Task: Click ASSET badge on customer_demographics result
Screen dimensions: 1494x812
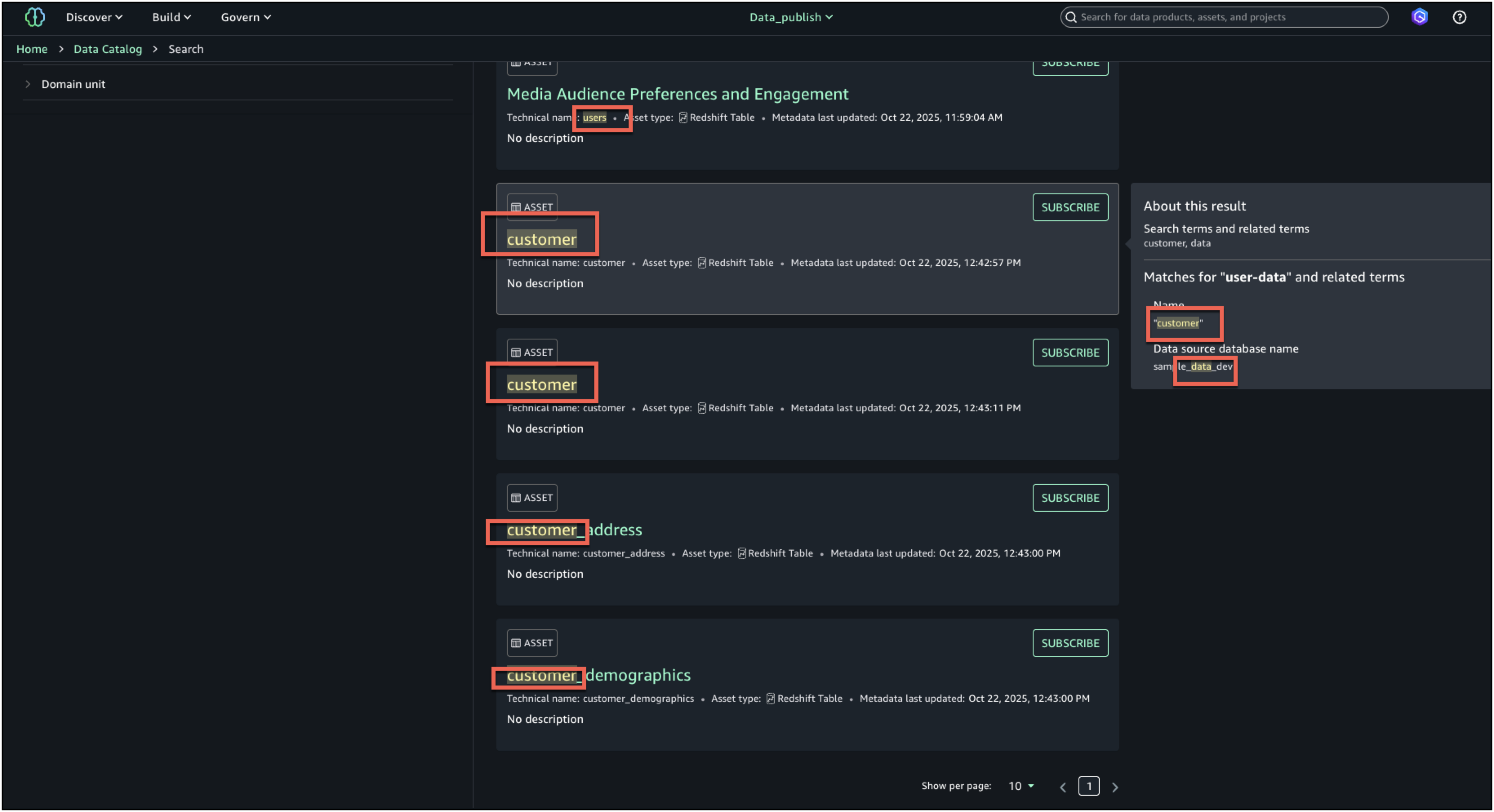Action: (x=532, y=643)
